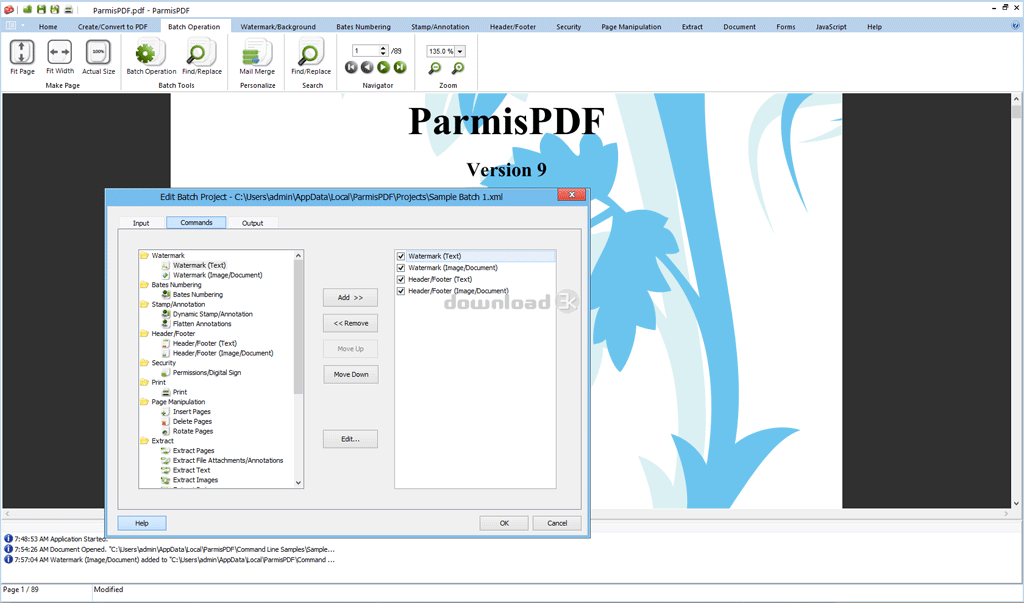Viewport: 1024px width, 603px height.
Task: Go to previous page navigator icon
Action: click(x=367, y=67)
